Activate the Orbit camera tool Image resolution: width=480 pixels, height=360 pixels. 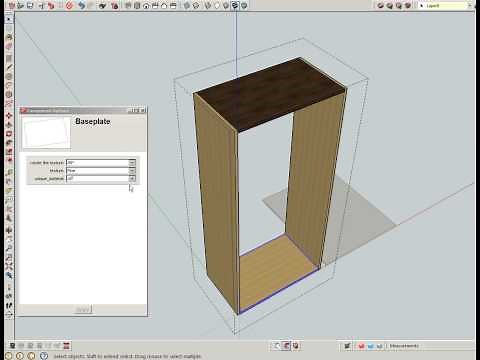coord(9,230)
